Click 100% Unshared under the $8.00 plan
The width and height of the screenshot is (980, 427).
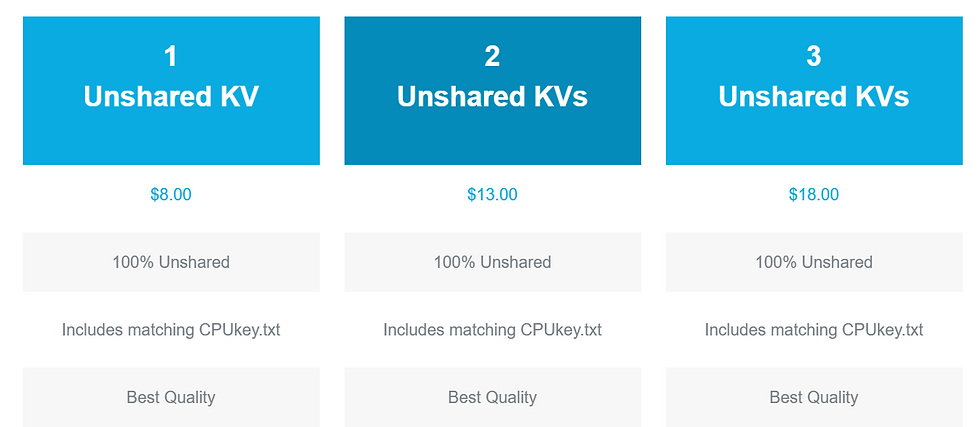pos(171,262)
